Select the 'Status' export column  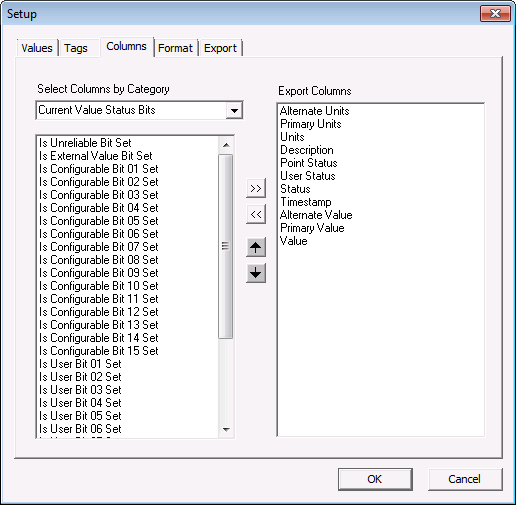tap(295, 189)
